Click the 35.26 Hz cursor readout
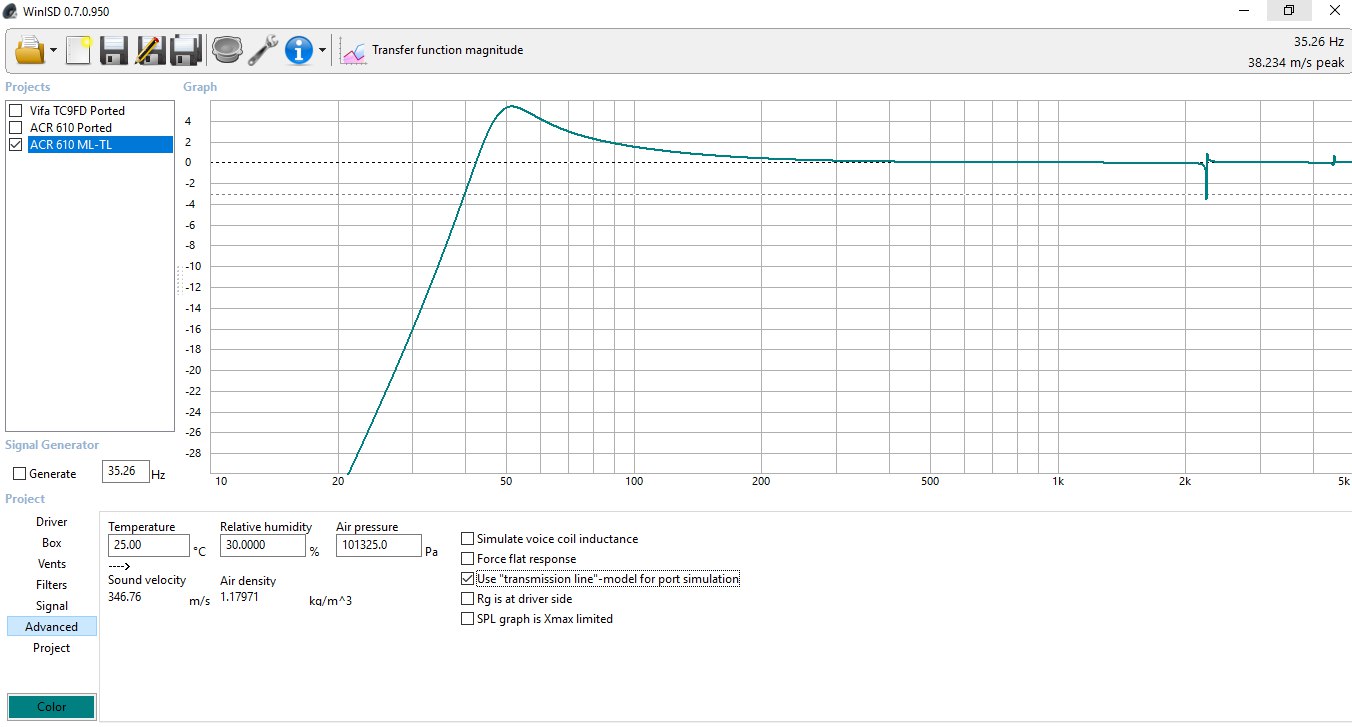The image size is (1352, 727). click(x=1321, y=41)
